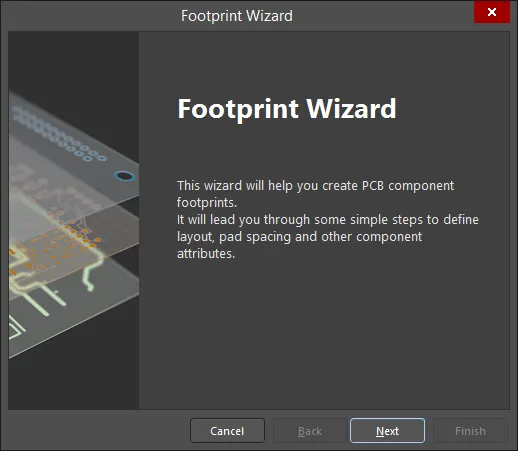
Task: Click the blue-ringed hole in the PCB image
Action: (x=124, y=176)
